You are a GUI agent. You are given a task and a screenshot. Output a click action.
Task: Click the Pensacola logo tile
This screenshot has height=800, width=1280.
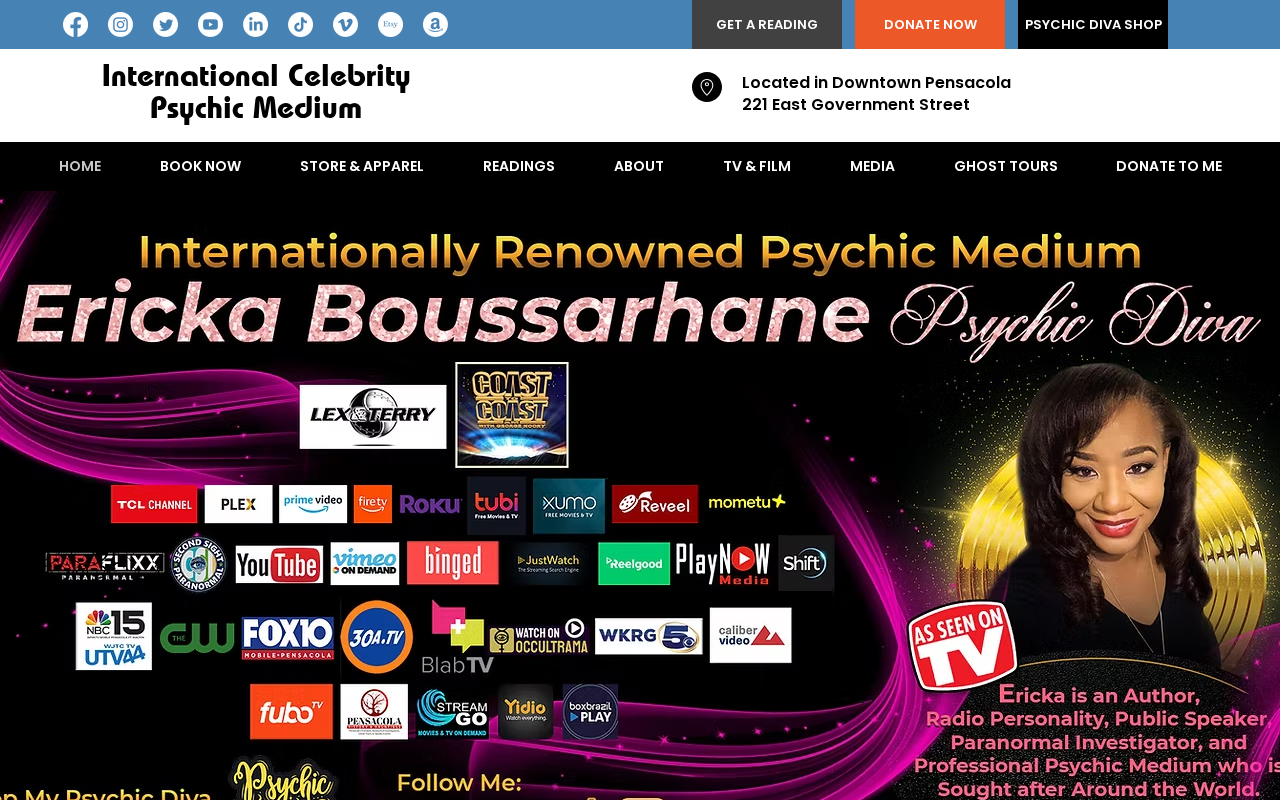pos(374,712)
